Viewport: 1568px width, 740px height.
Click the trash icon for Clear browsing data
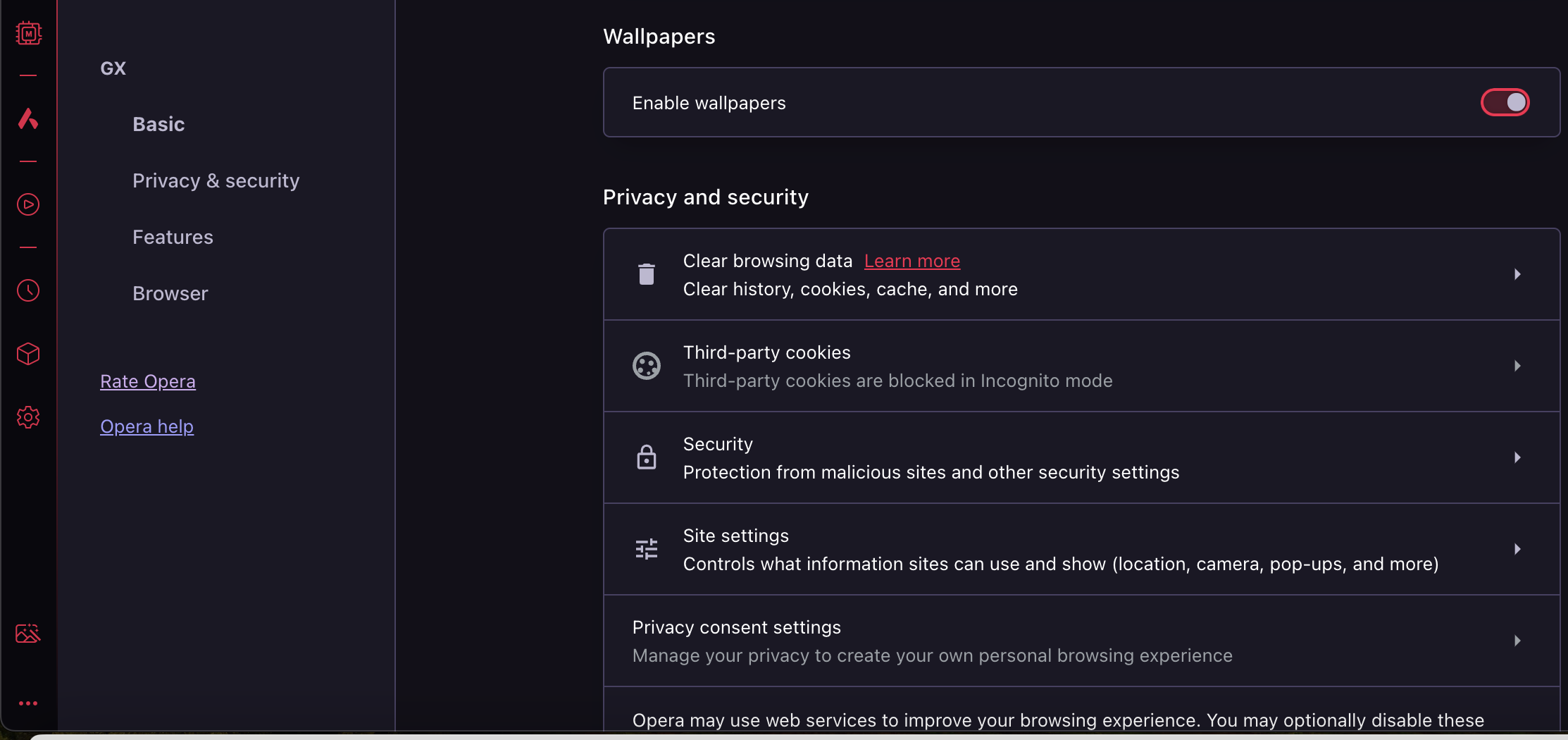click(647, 274)
